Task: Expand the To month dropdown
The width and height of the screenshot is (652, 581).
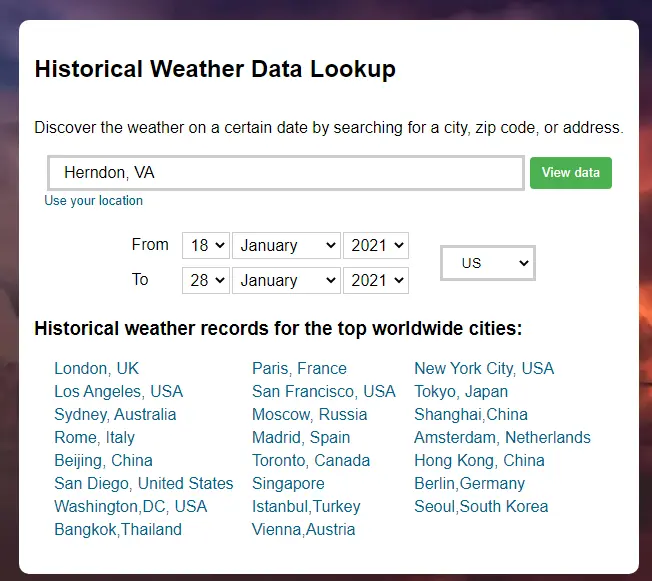Action: click(x=286, y=280)
